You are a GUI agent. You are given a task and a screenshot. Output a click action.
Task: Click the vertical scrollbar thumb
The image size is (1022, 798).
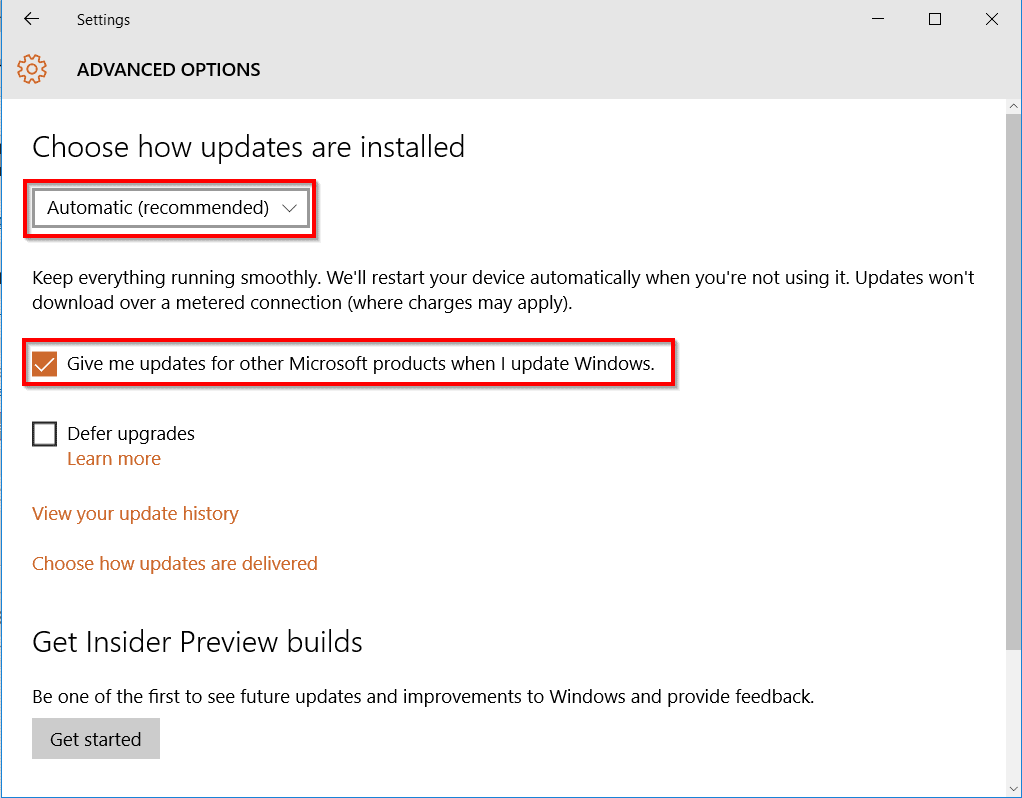tap(1014, 380)
